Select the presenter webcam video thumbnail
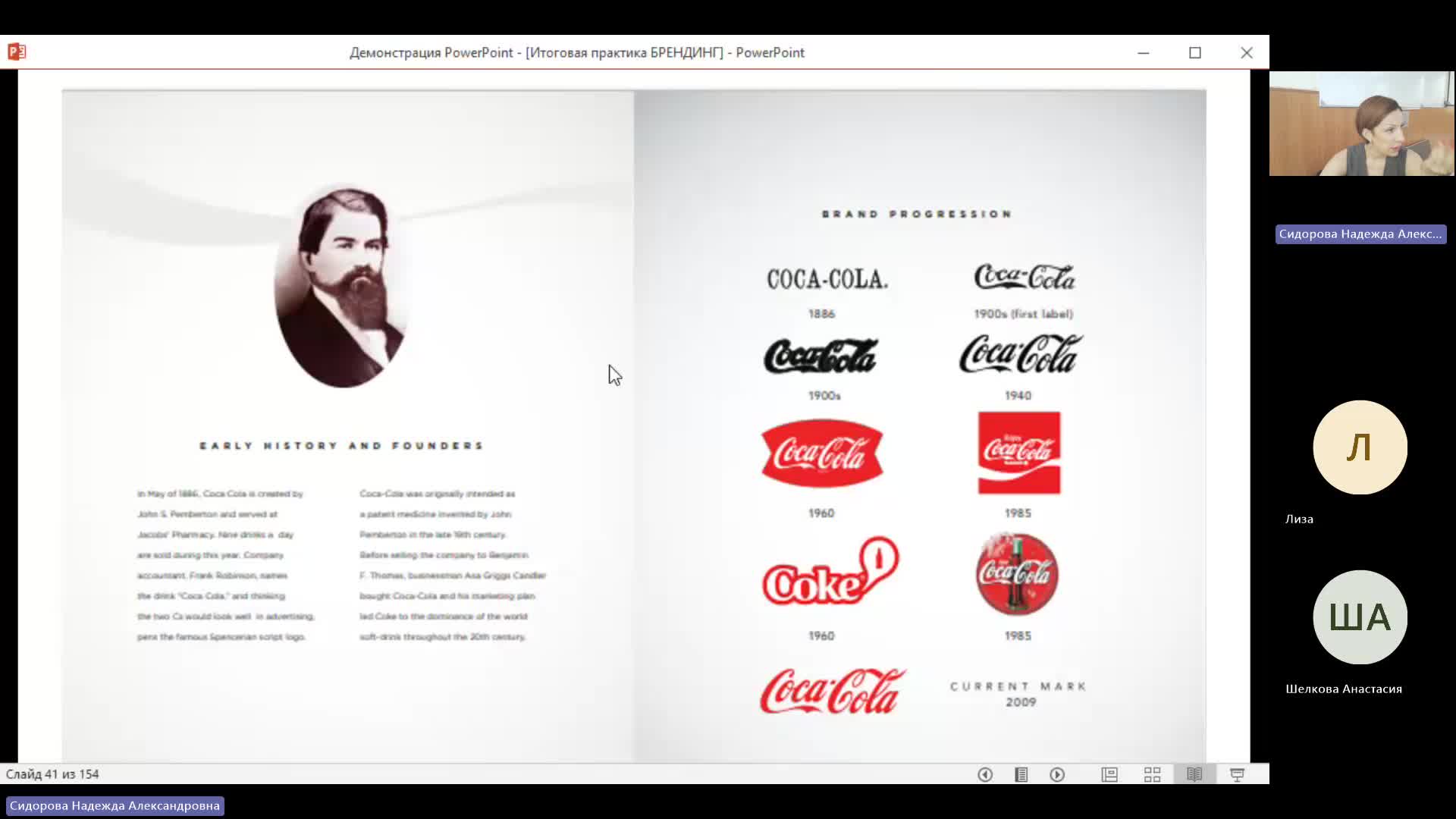1456x819 pixels. (x=1362, y=124)
